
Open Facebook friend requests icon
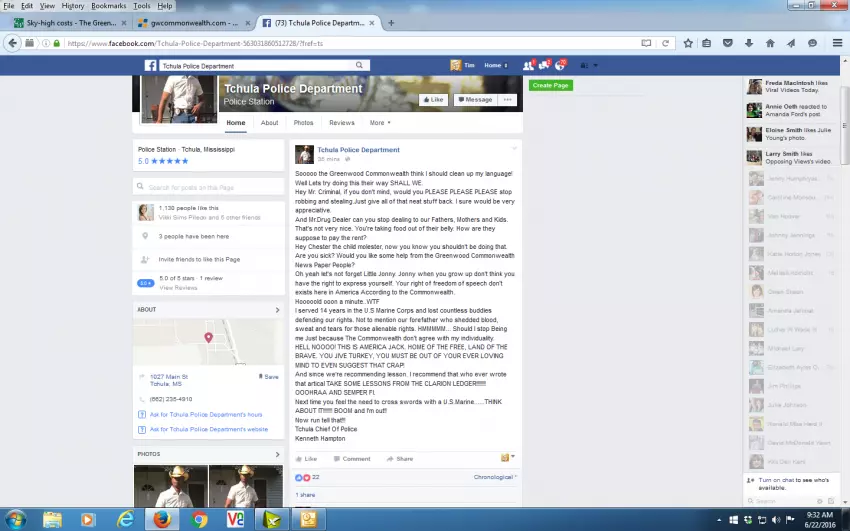529,66
